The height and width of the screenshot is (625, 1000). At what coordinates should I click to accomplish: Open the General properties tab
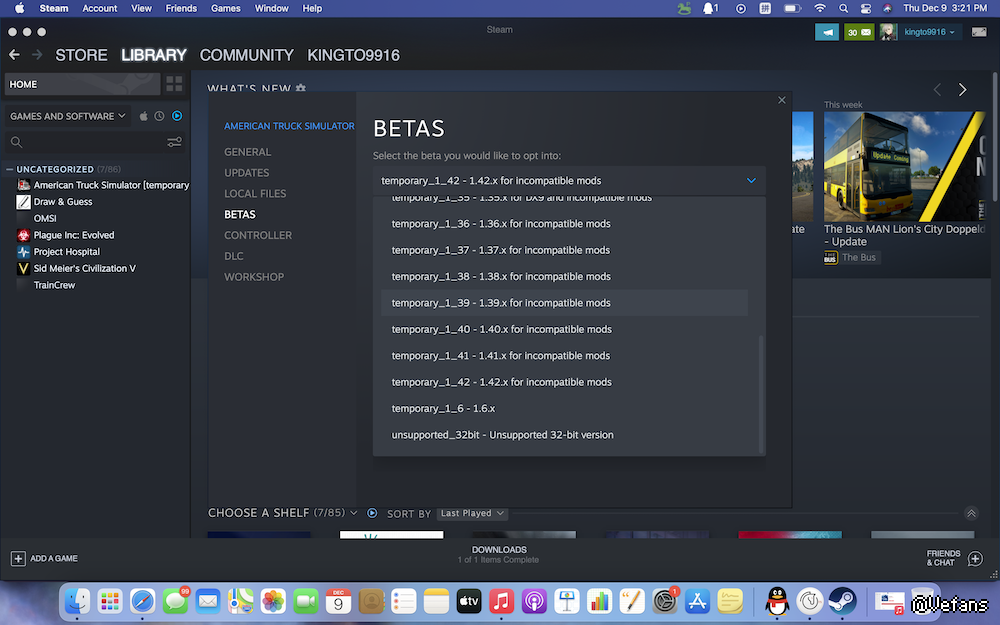click(x=247, y=152)
